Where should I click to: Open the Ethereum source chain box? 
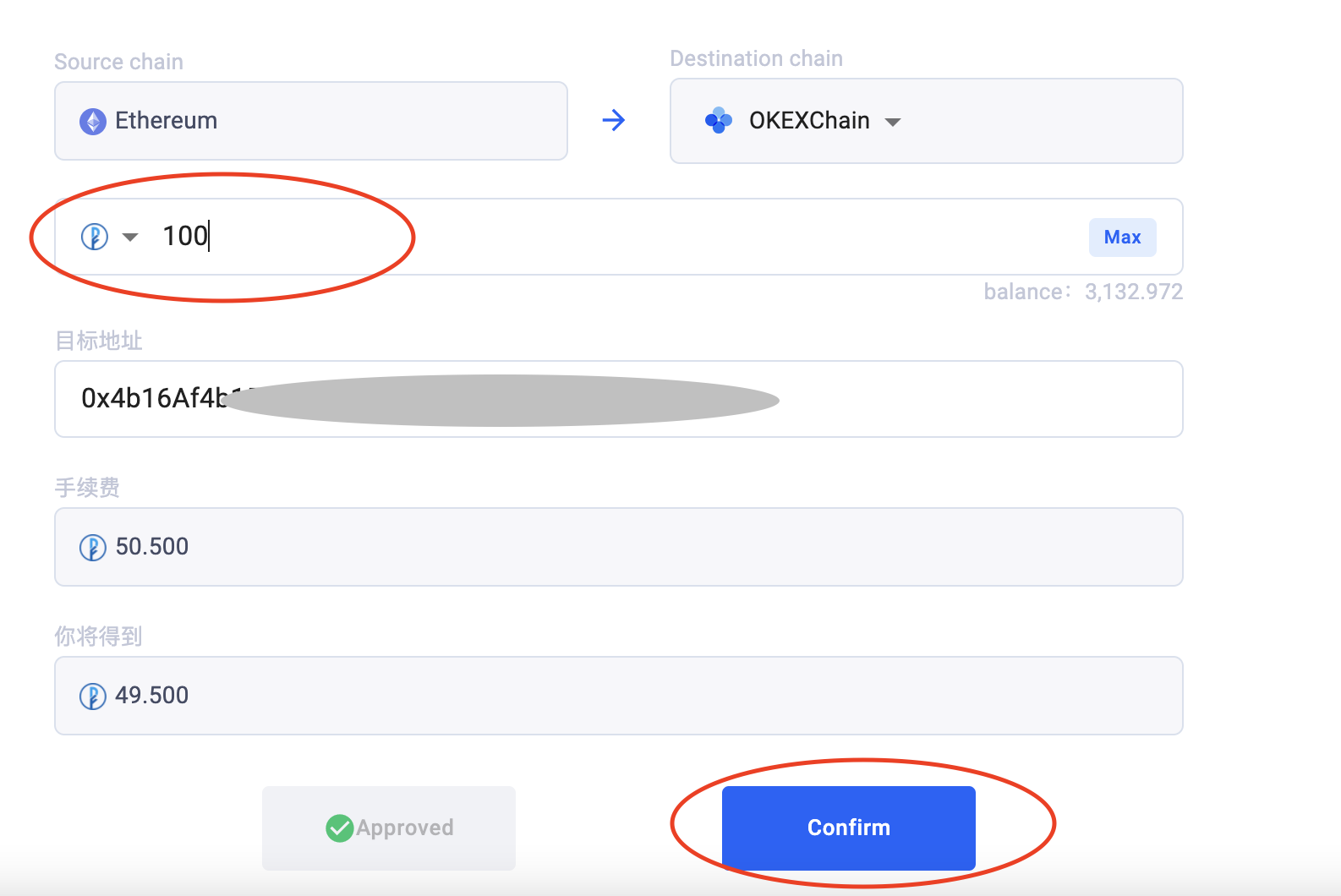click(311, 121)
